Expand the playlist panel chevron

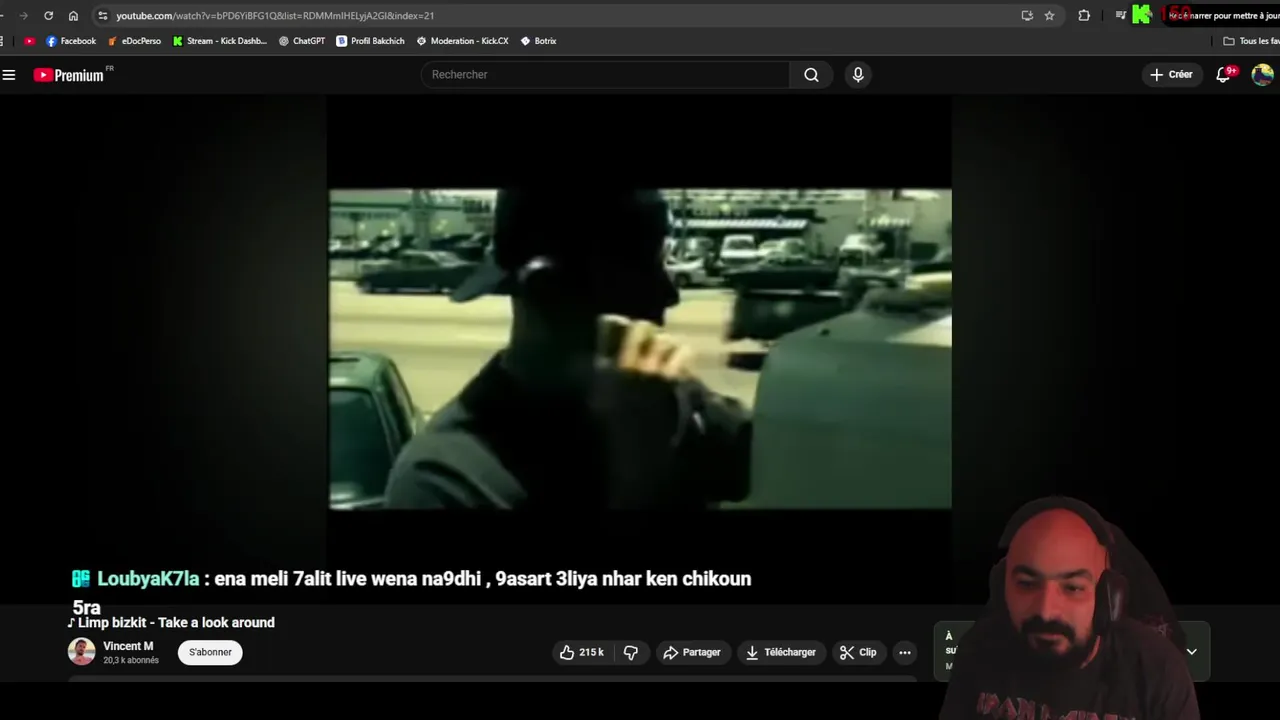pos(1192,651)
